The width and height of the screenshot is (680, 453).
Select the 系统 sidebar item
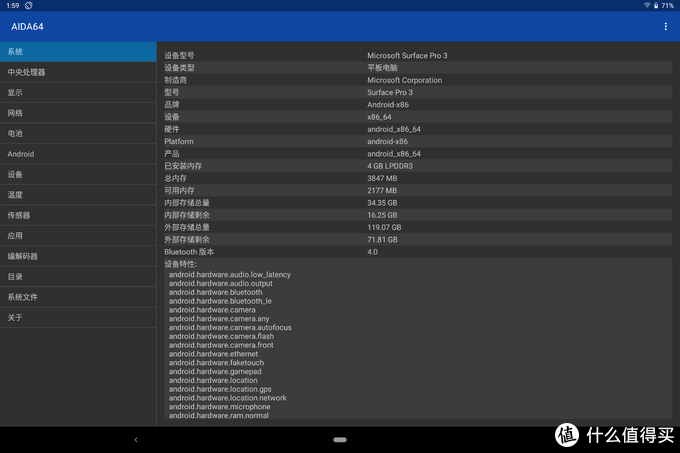[78, 52]
